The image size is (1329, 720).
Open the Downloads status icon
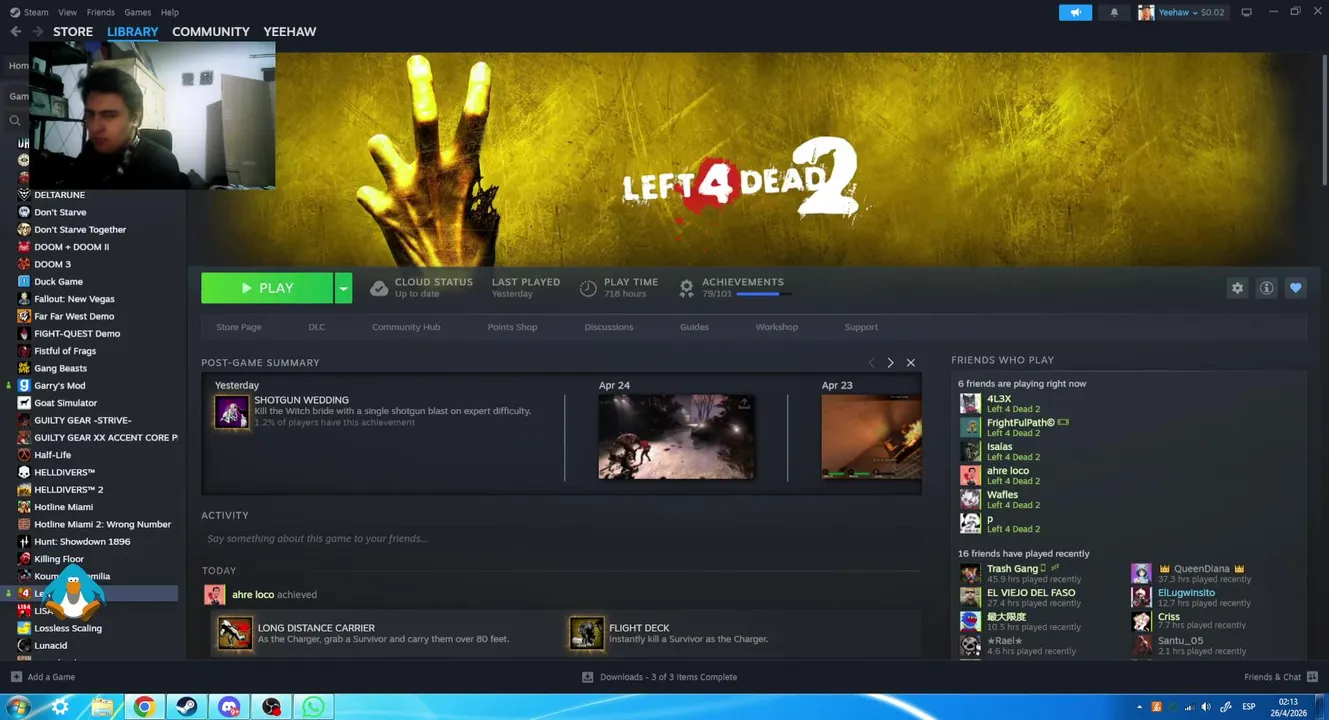point(588,677)
